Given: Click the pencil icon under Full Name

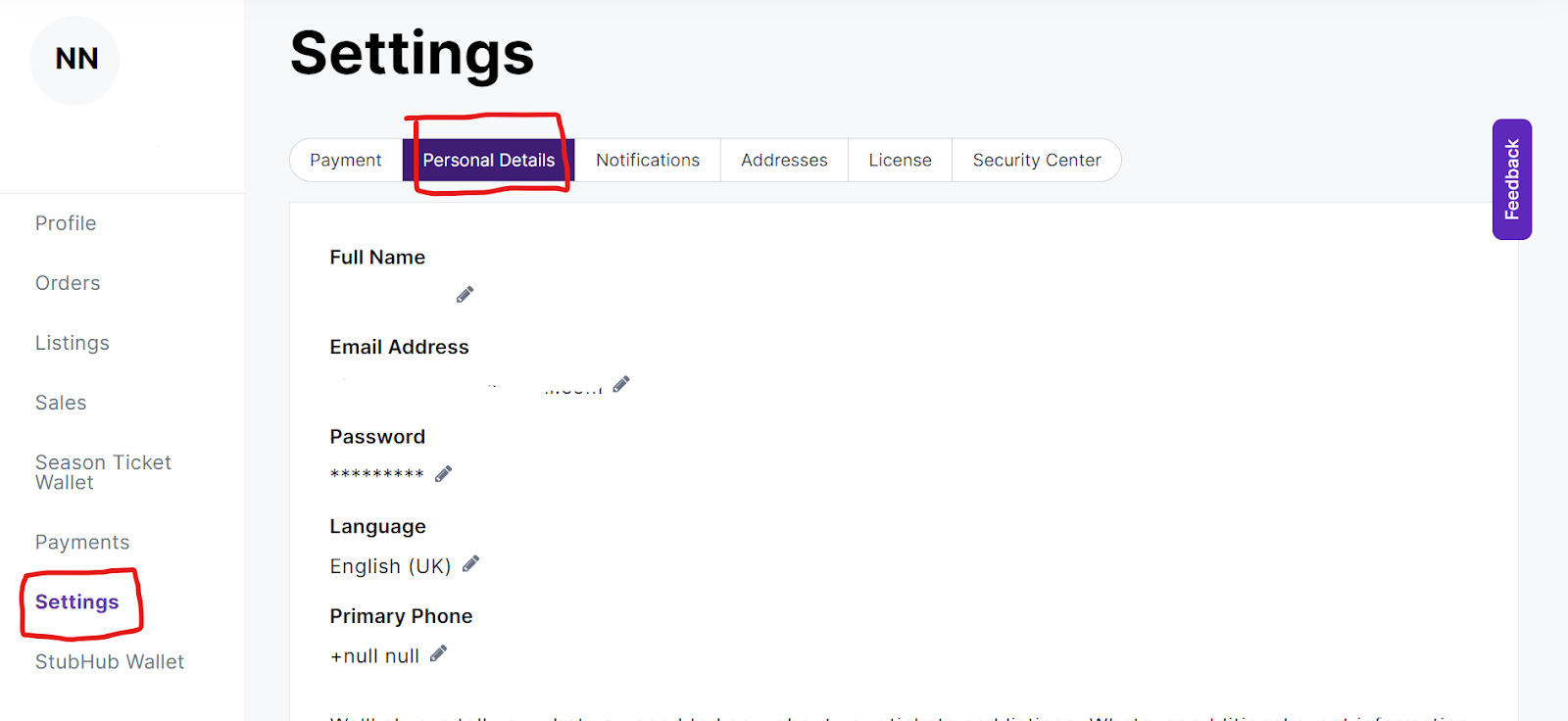Looking at the screenshot, I should tap(465, 295).
